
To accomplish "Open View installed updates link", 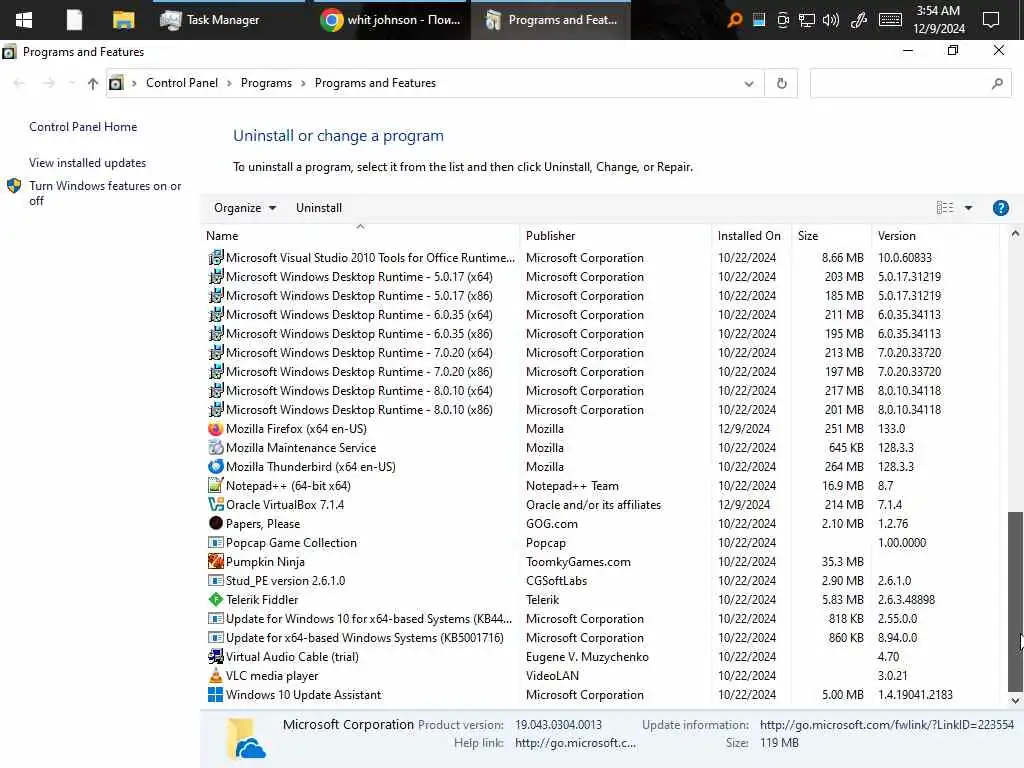I will 88,163.
